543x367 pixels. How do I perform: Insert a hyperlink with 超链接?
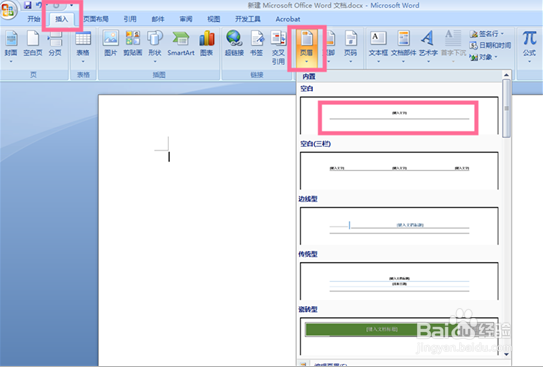tap(234, 43)
